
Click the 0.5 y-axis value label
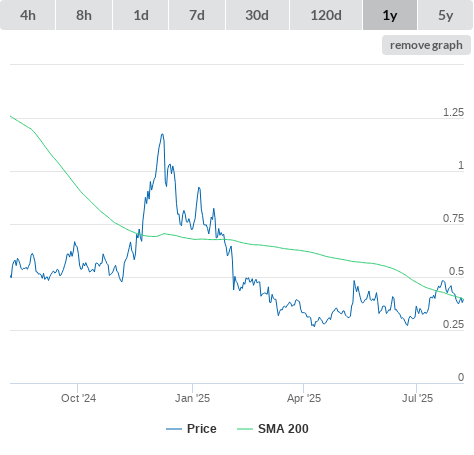[456, 271]
